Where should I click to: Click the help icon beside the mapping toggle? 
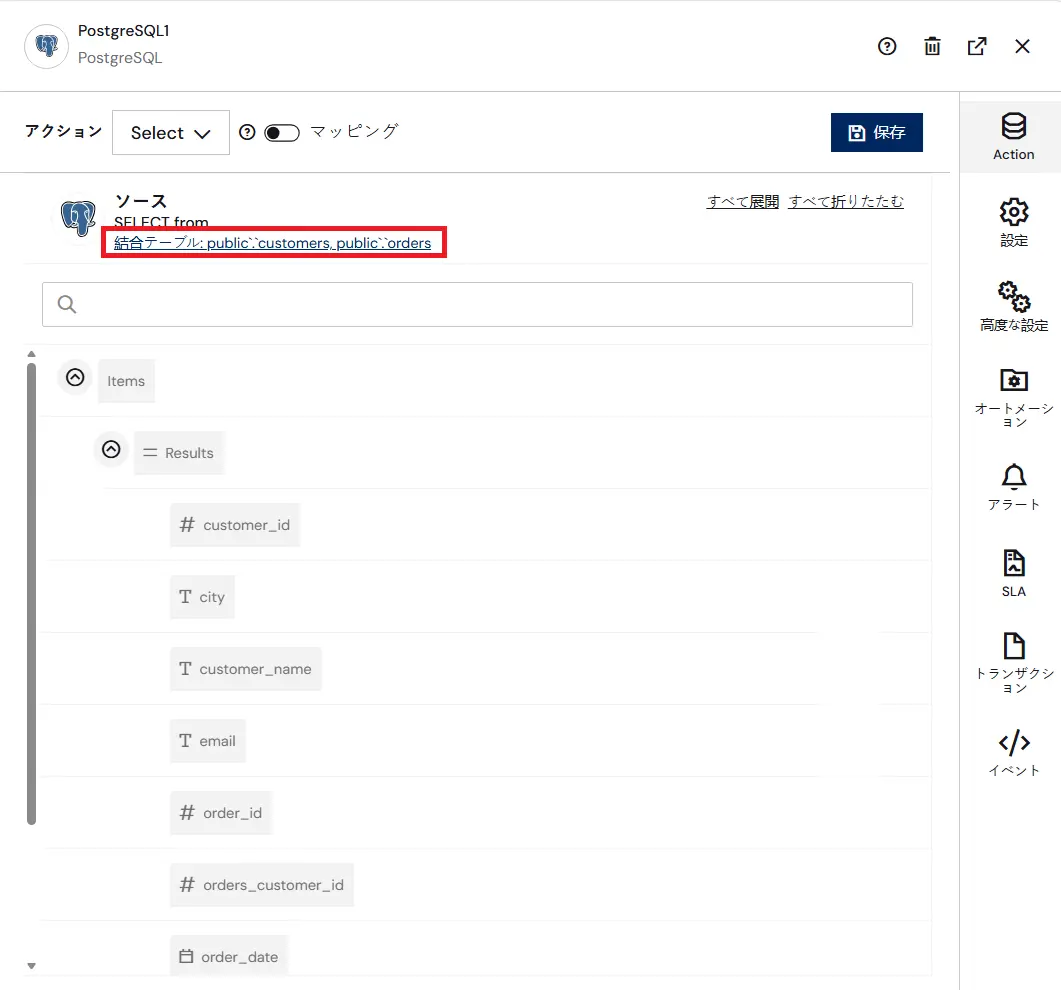247,132
